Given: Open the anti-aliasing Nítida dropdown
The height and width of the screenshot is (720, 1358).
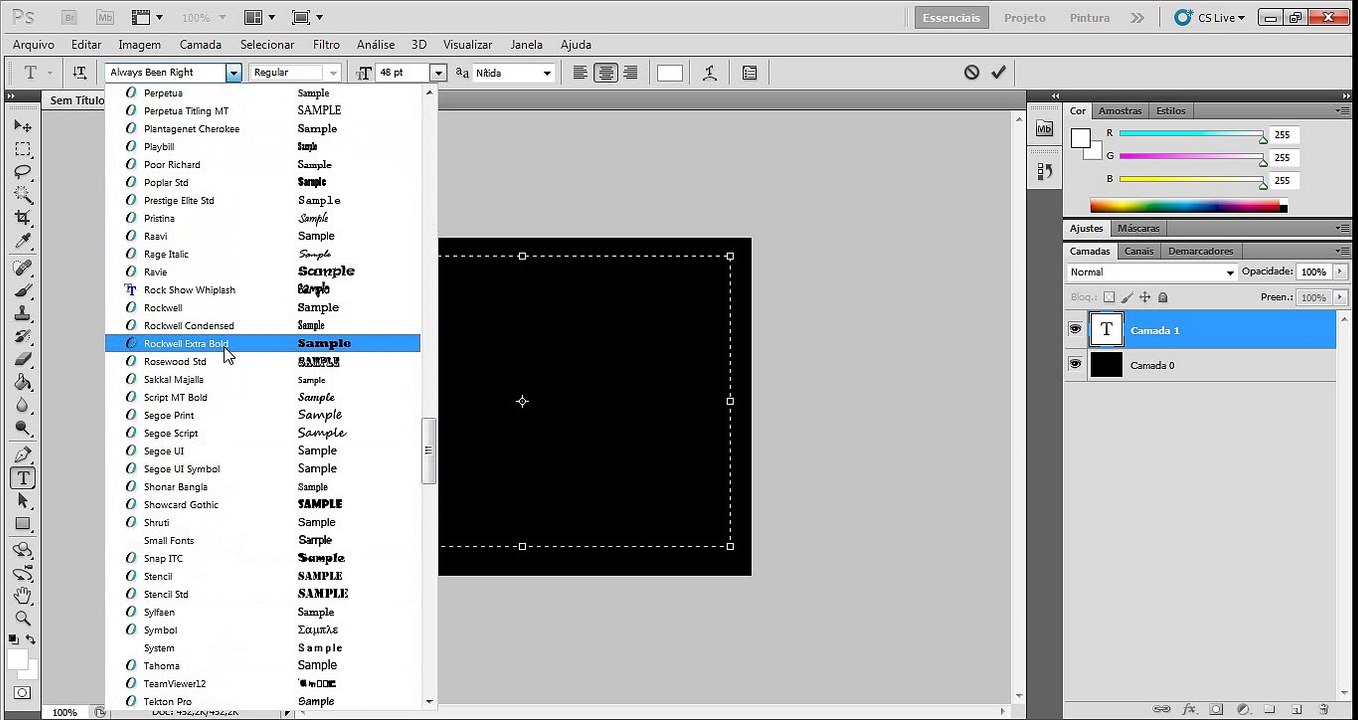Looking at the screenshot, I should (546, 72).
